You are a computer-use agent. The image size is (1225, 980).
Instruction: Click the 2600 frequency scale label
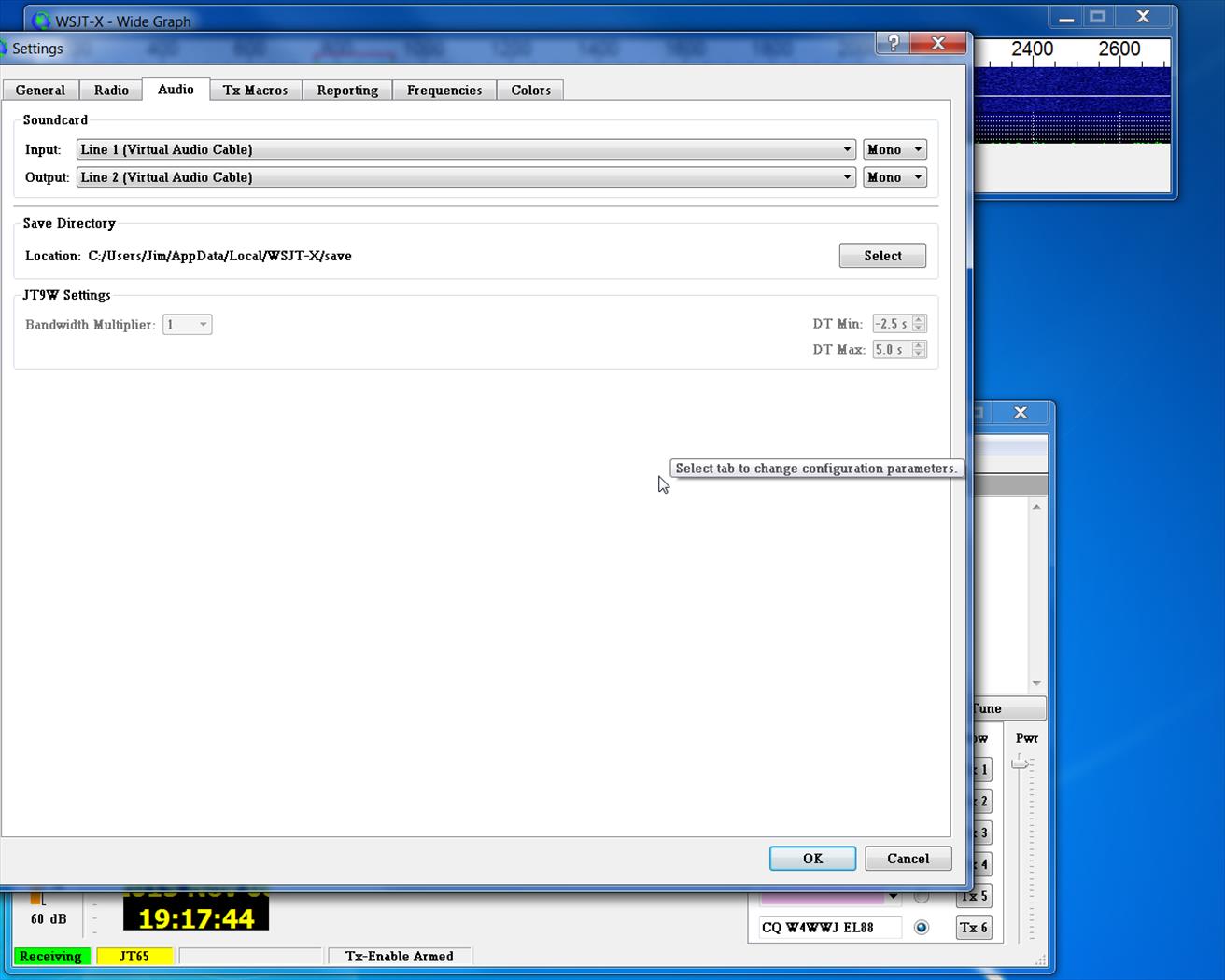[x=1119, y=49]
